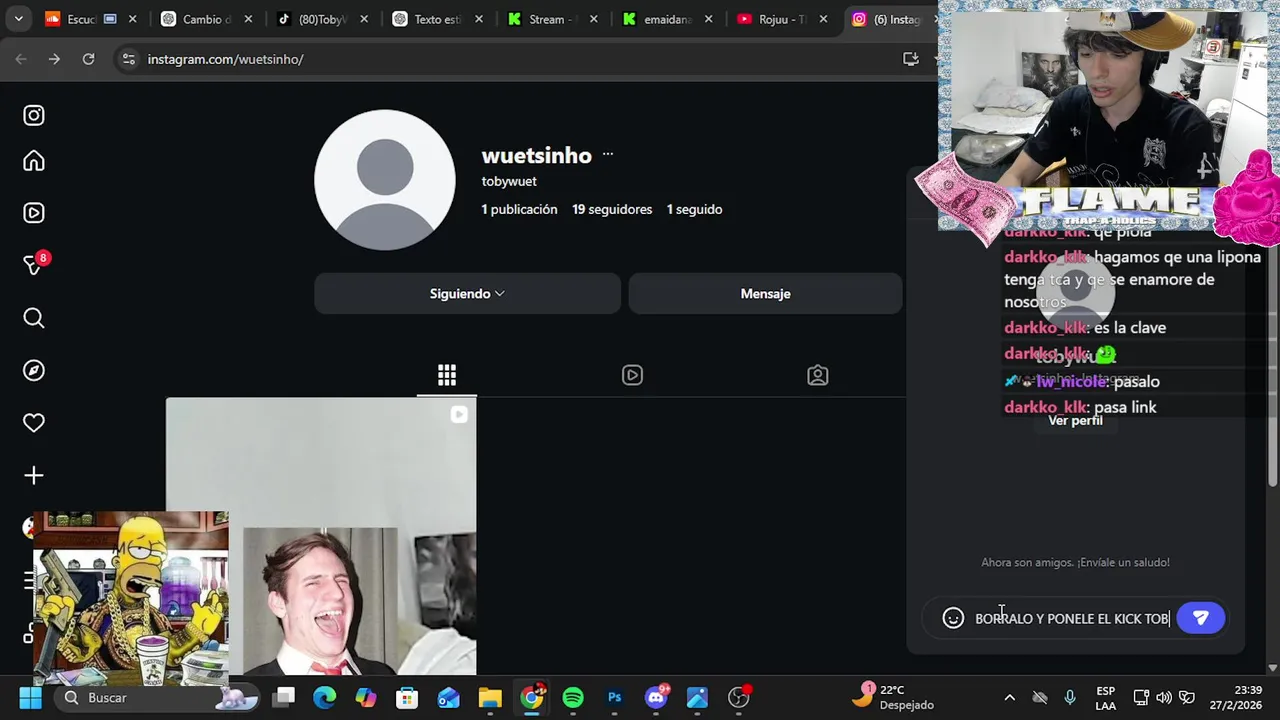Open Reels from the sidebar
The width and height of the screenshot is (1280, 720).
[x=34, y=213]
